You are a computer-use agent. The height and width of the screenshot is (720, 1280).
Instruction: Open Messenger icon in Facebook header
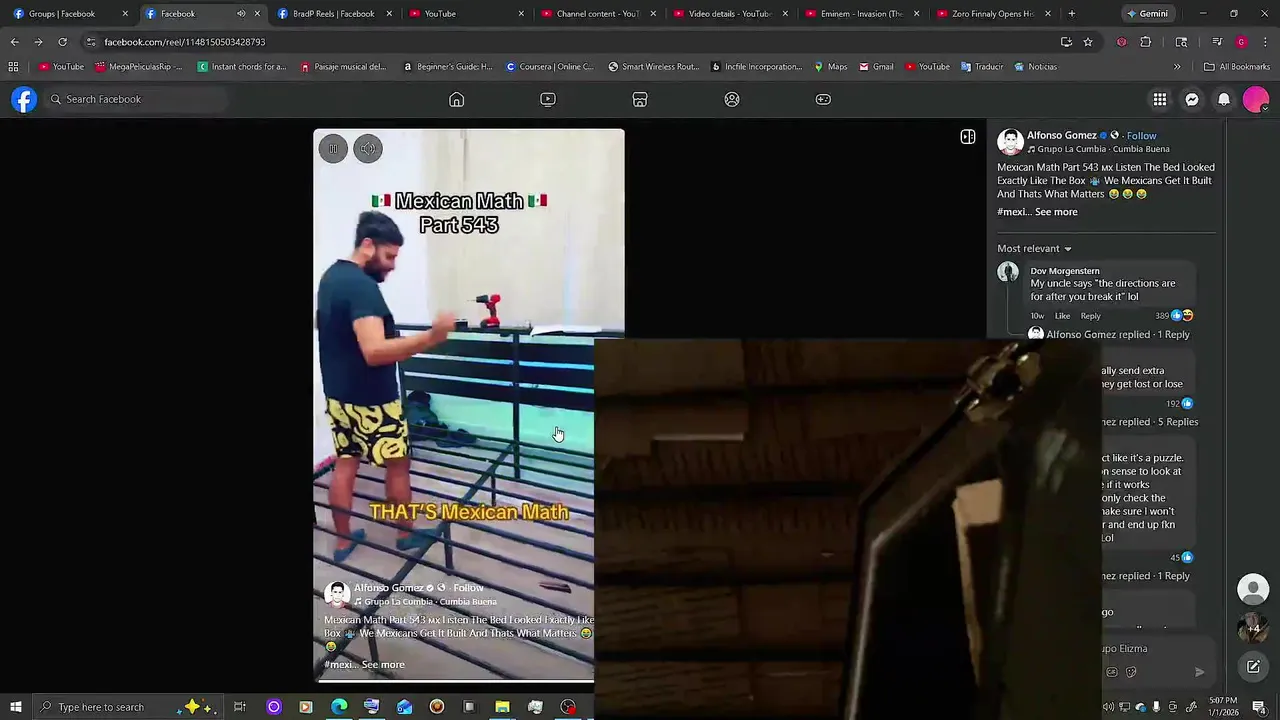[x=1192, y=99]
